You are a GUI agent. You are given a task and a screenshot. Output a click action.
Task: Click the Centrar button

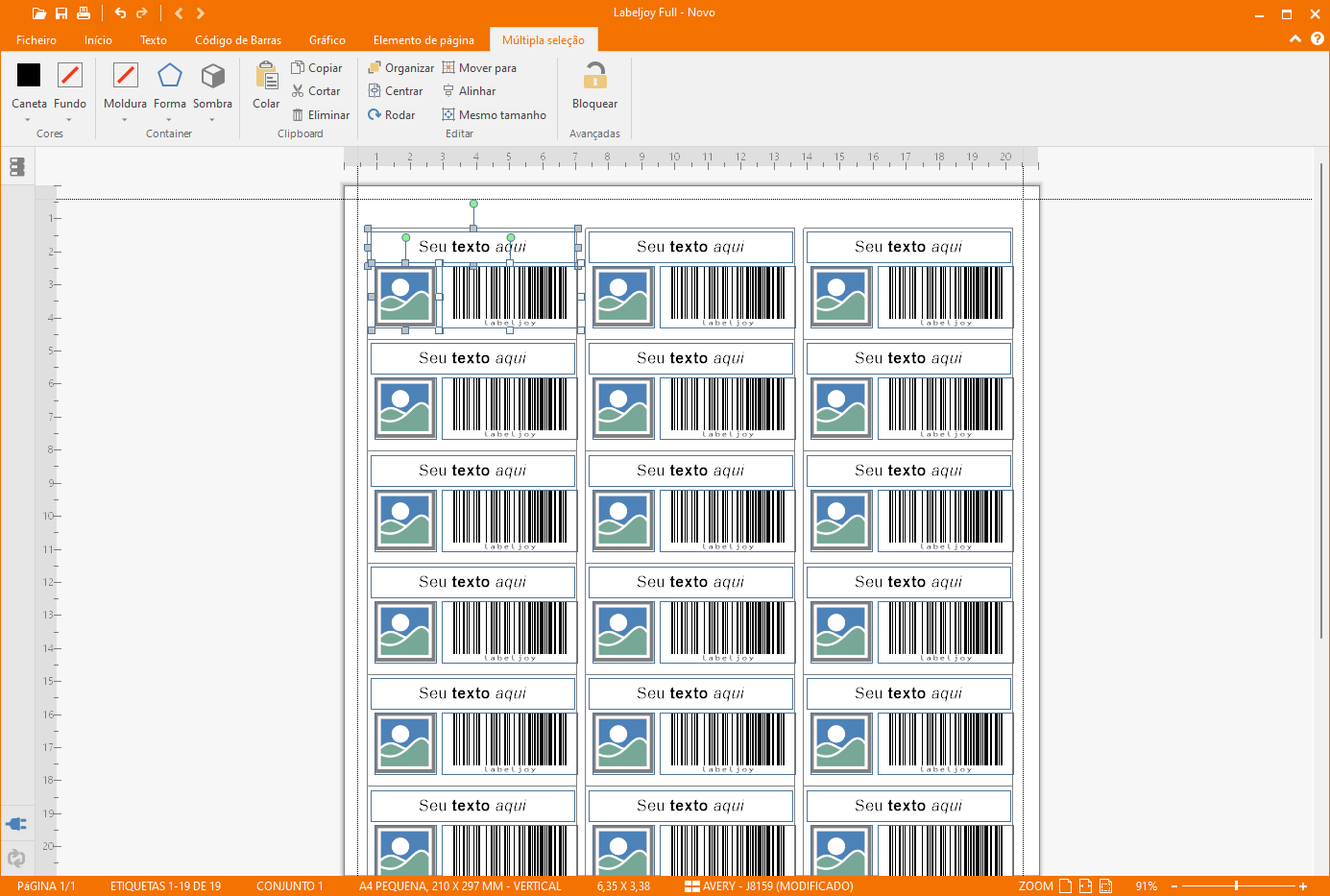coord(395,91)
